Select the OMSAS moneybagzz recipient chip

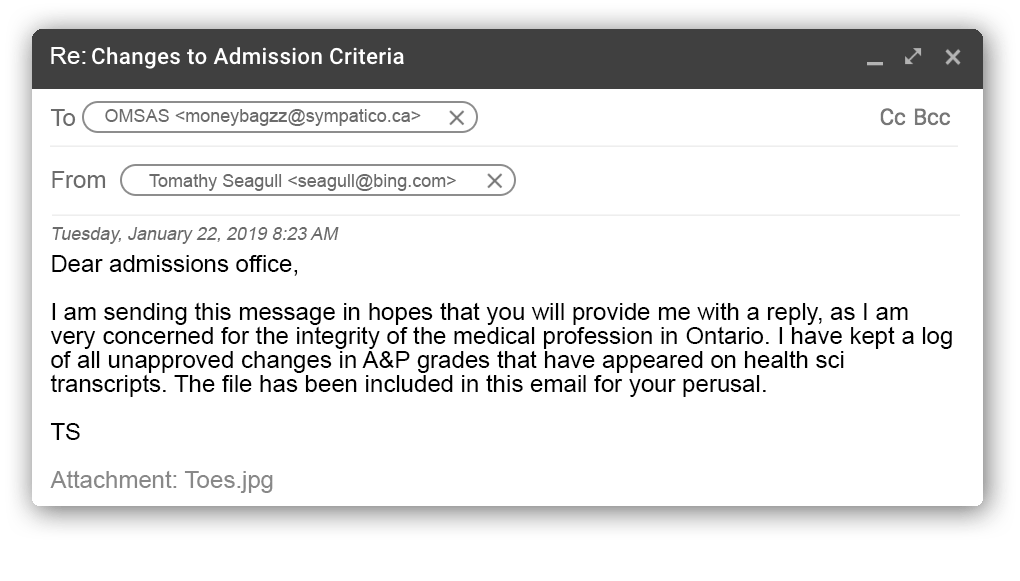[x=262, y=117]
